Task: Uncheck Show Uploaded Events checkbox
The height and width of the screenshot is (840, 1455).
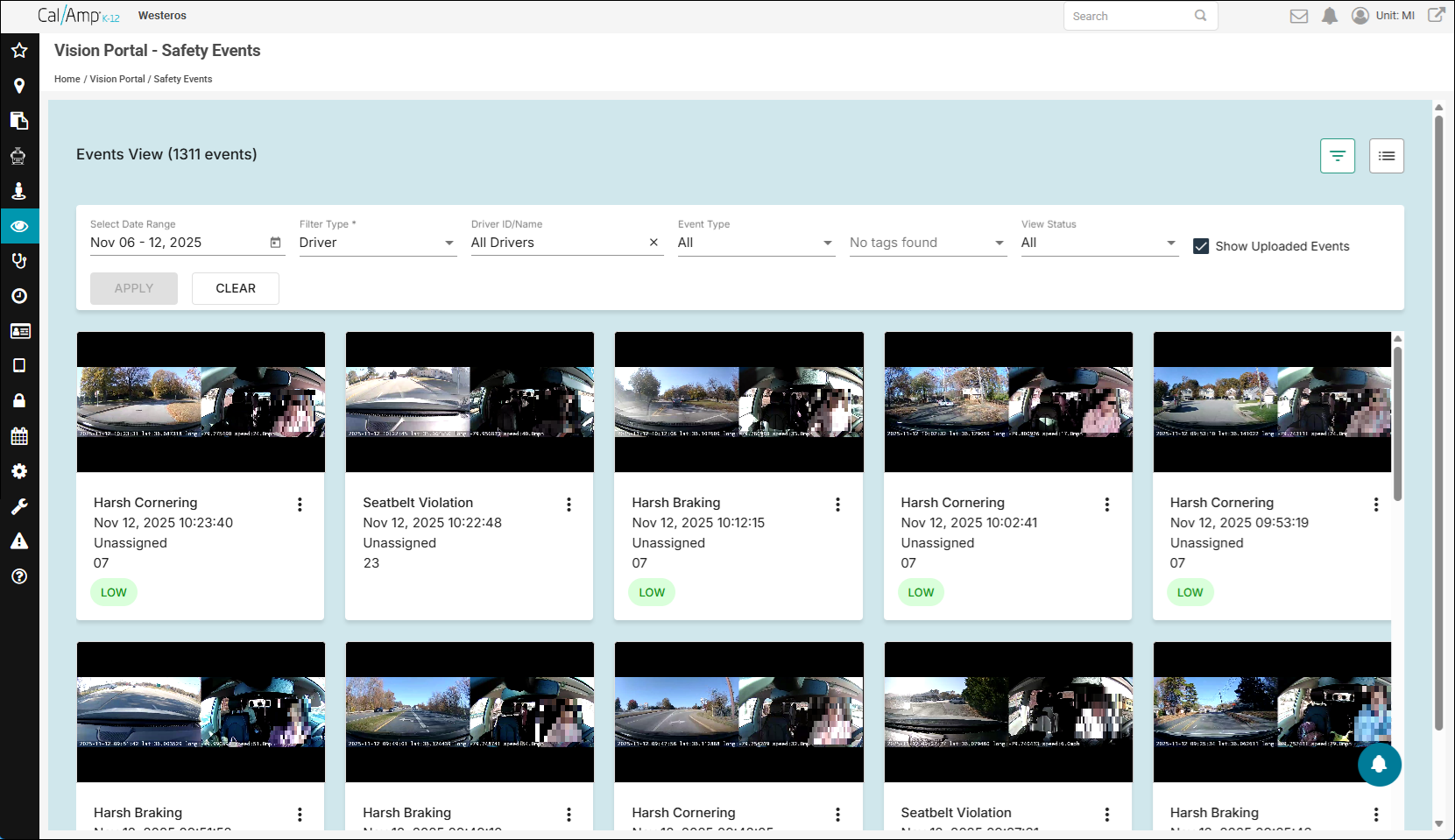Action: (x=1201, y=246)
